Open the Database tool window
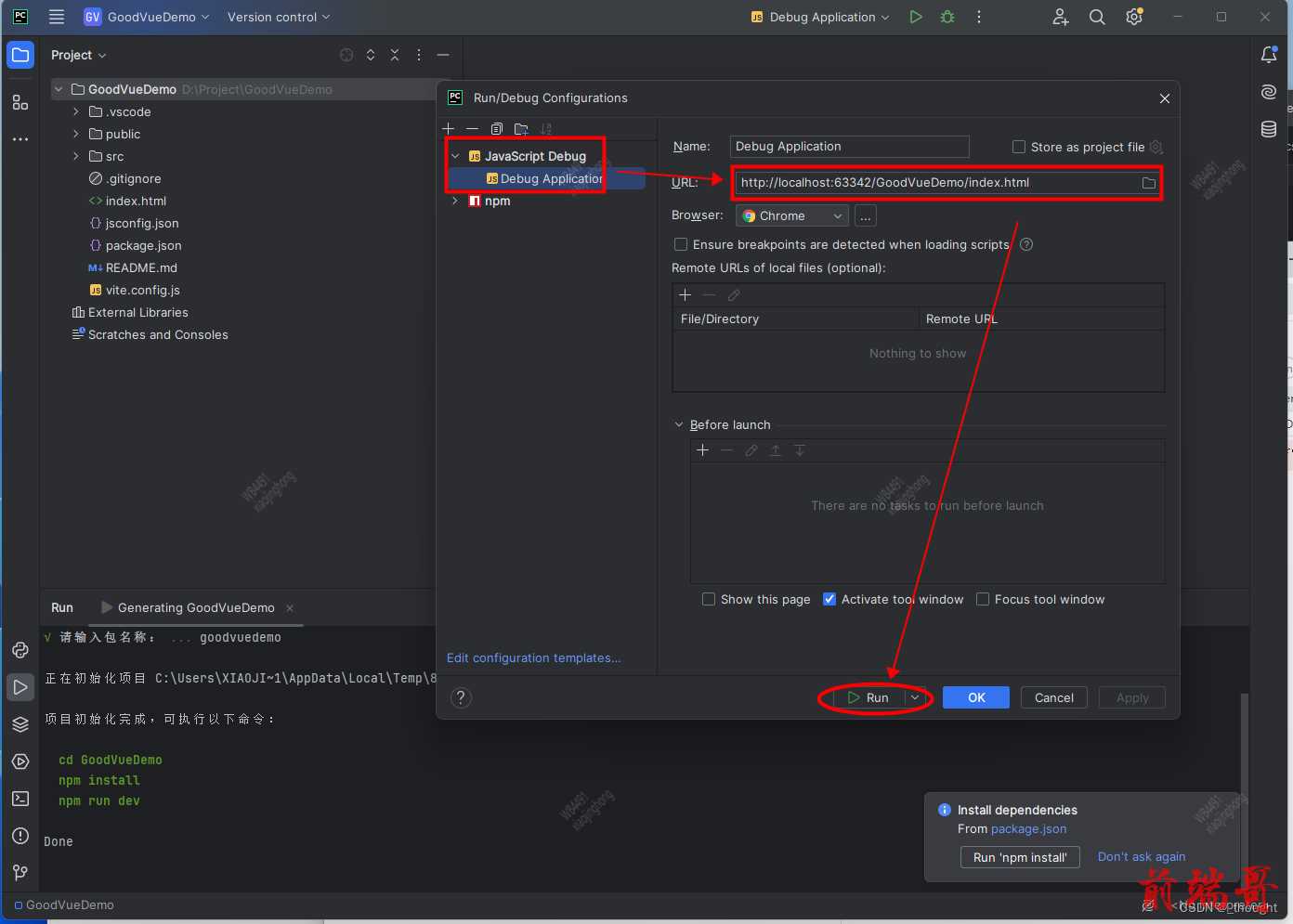Viewport: 1293px width, 924px height. (x=1269, y=129)
